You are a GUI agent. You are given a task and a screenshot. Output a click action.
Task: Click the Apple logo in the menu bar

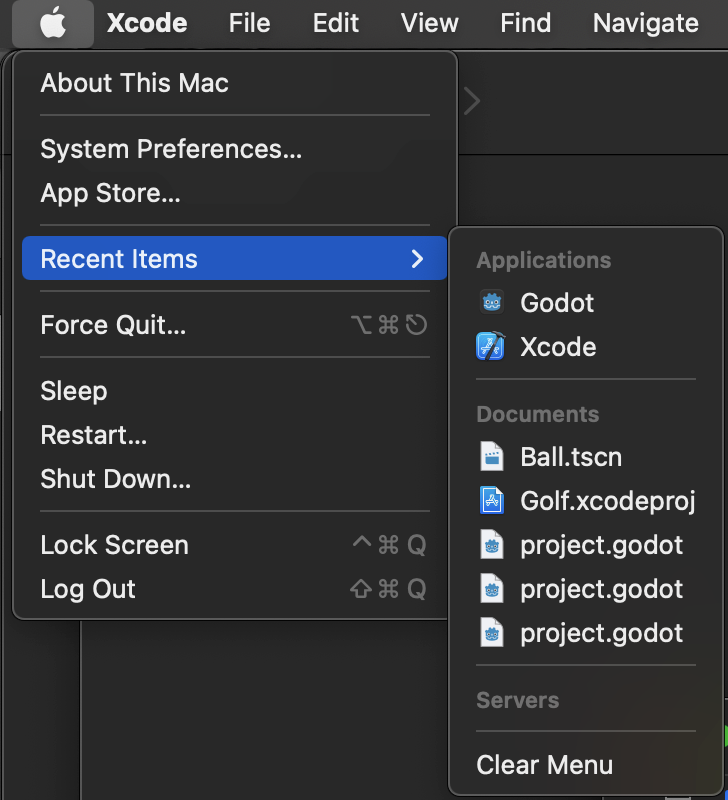[x=52, y=24]
